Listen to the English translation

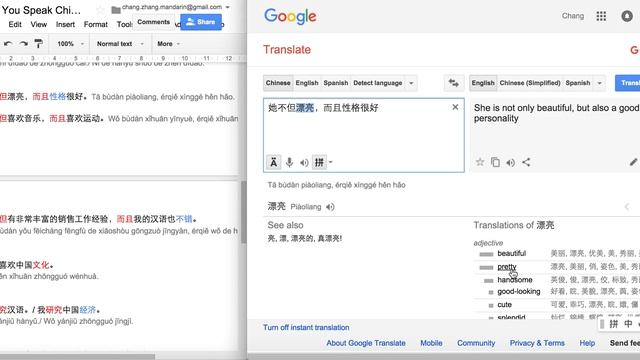511,162
